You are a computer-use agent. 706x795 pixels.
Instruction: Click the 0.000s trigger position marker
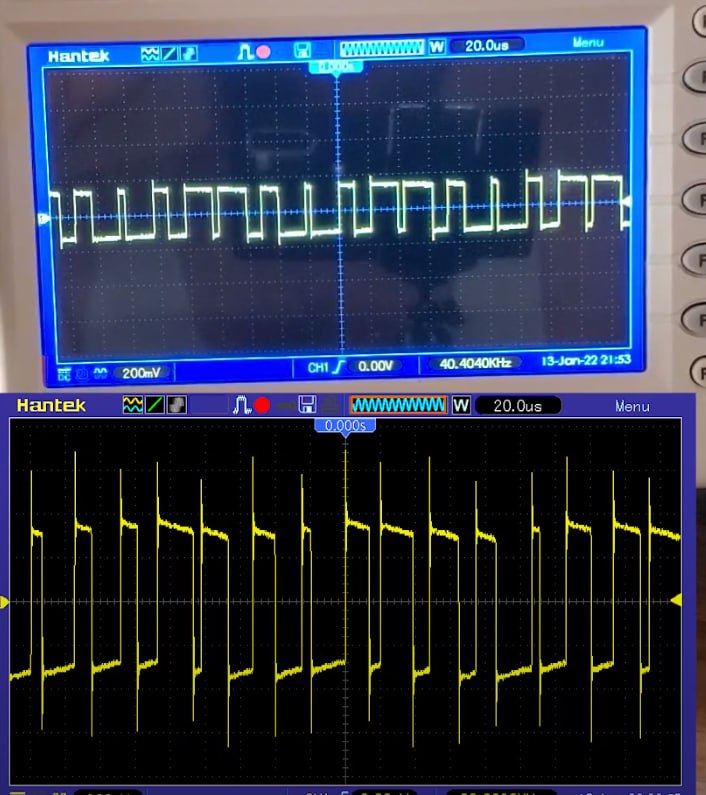pyautogui.click(x=345, y=426)
